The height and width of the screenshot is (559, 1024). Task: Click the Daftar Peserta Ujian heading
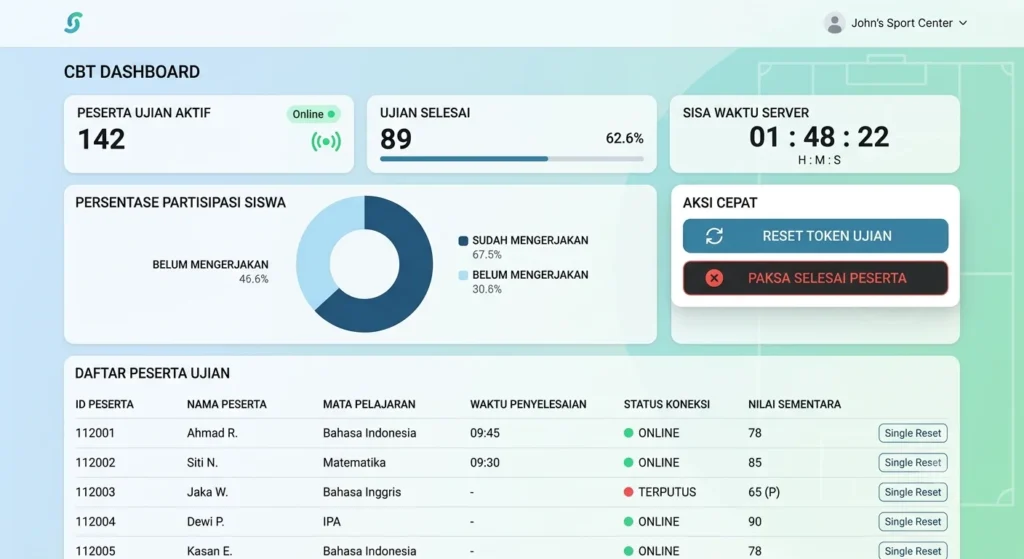click(x=152, y=374)
